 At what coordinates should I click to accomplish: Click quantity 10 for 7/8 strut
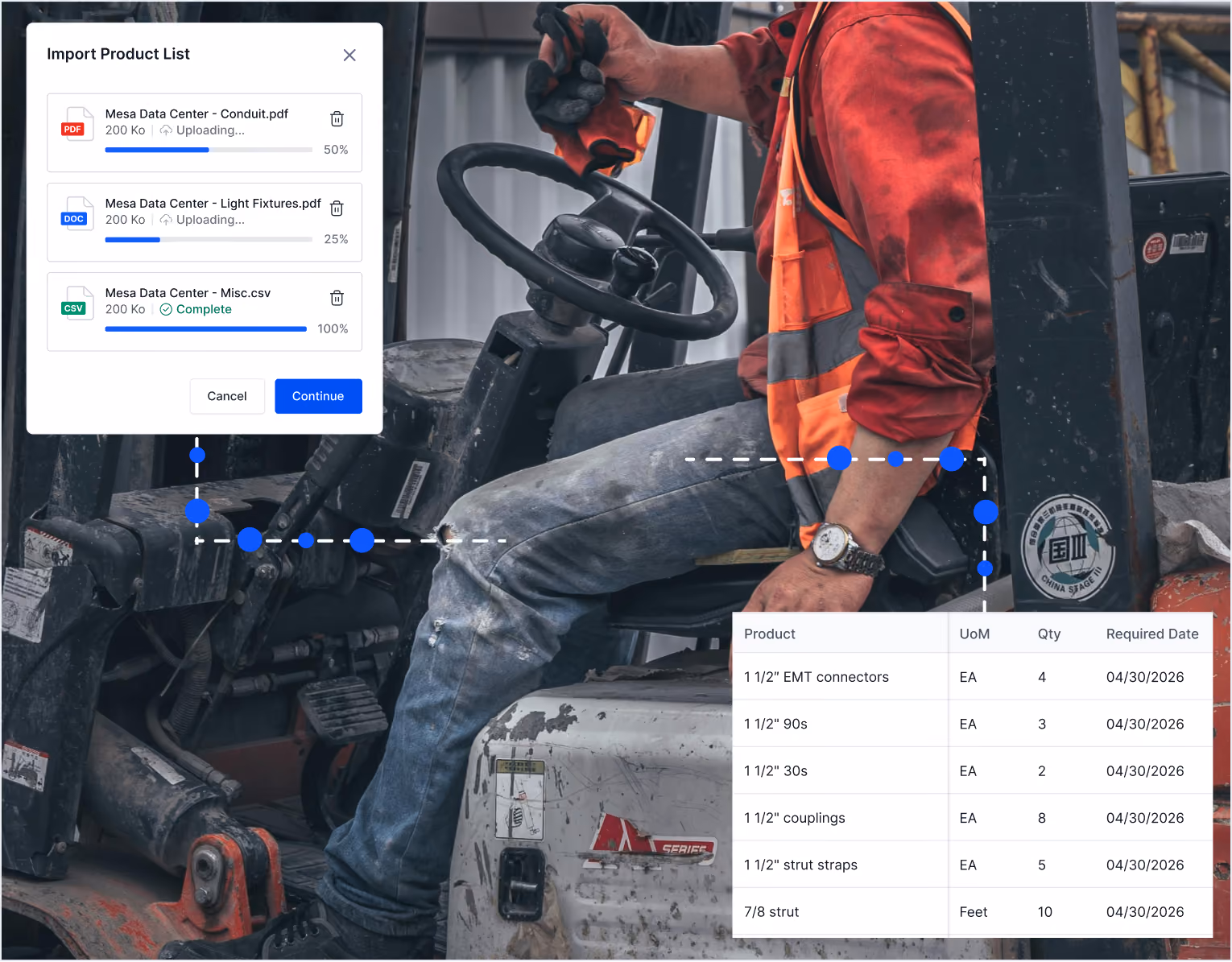tap(1045, 912)
